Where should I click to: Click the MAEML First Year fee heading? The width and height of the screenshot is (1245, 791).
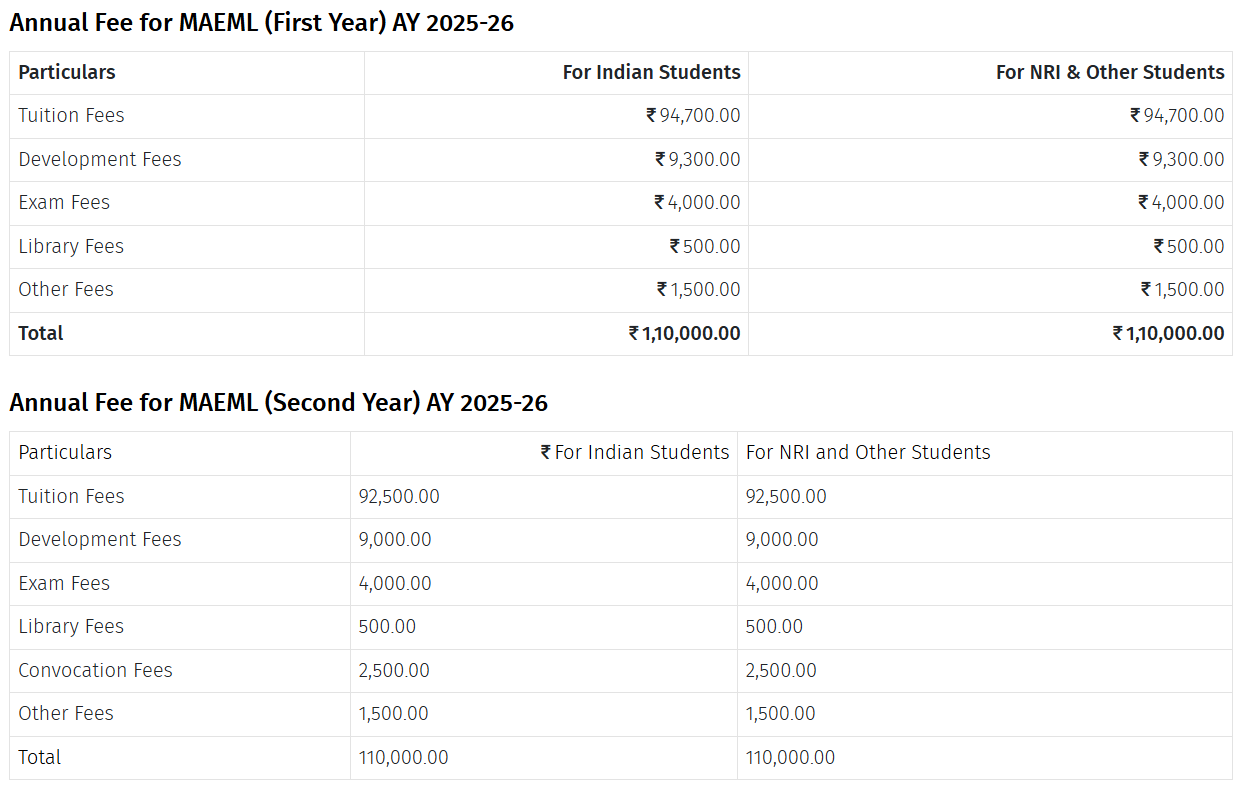point(261,23)
